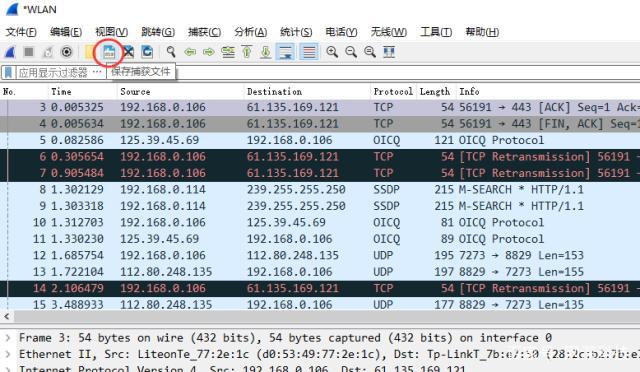Close the current capture file icon
Image resolution: width=640 pixels, height=372 pixels.
(x=128, y=52)
